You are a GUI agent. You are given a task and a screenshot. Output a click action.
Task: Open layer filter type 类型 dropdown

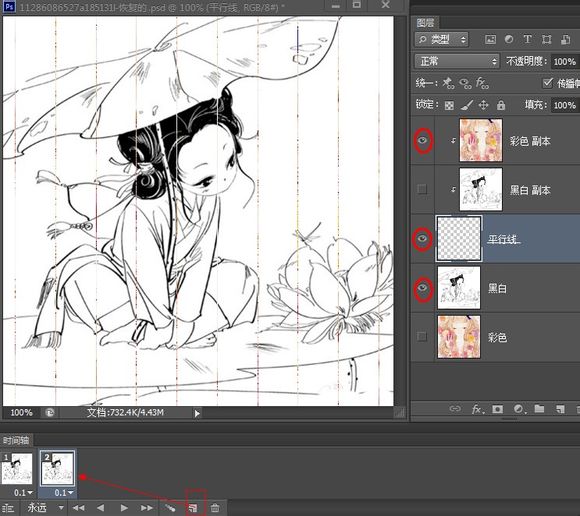pyautogui.click(x=442, y=39)
